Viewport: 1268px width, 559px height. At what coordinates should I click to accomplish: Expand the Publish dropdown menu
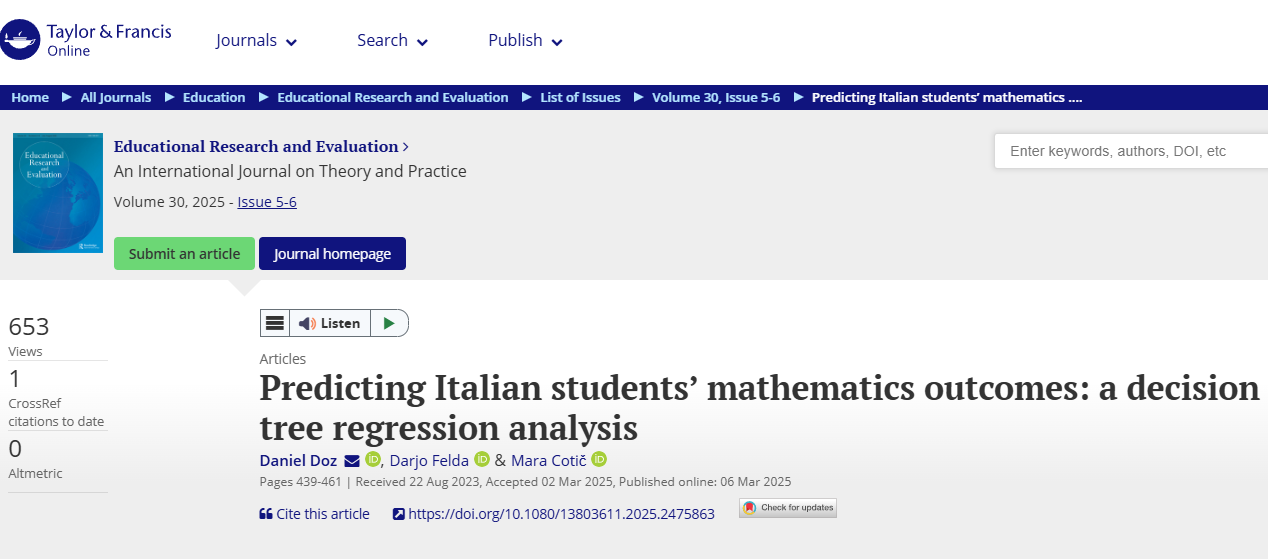pyautogui.click(x=526, y=41)
